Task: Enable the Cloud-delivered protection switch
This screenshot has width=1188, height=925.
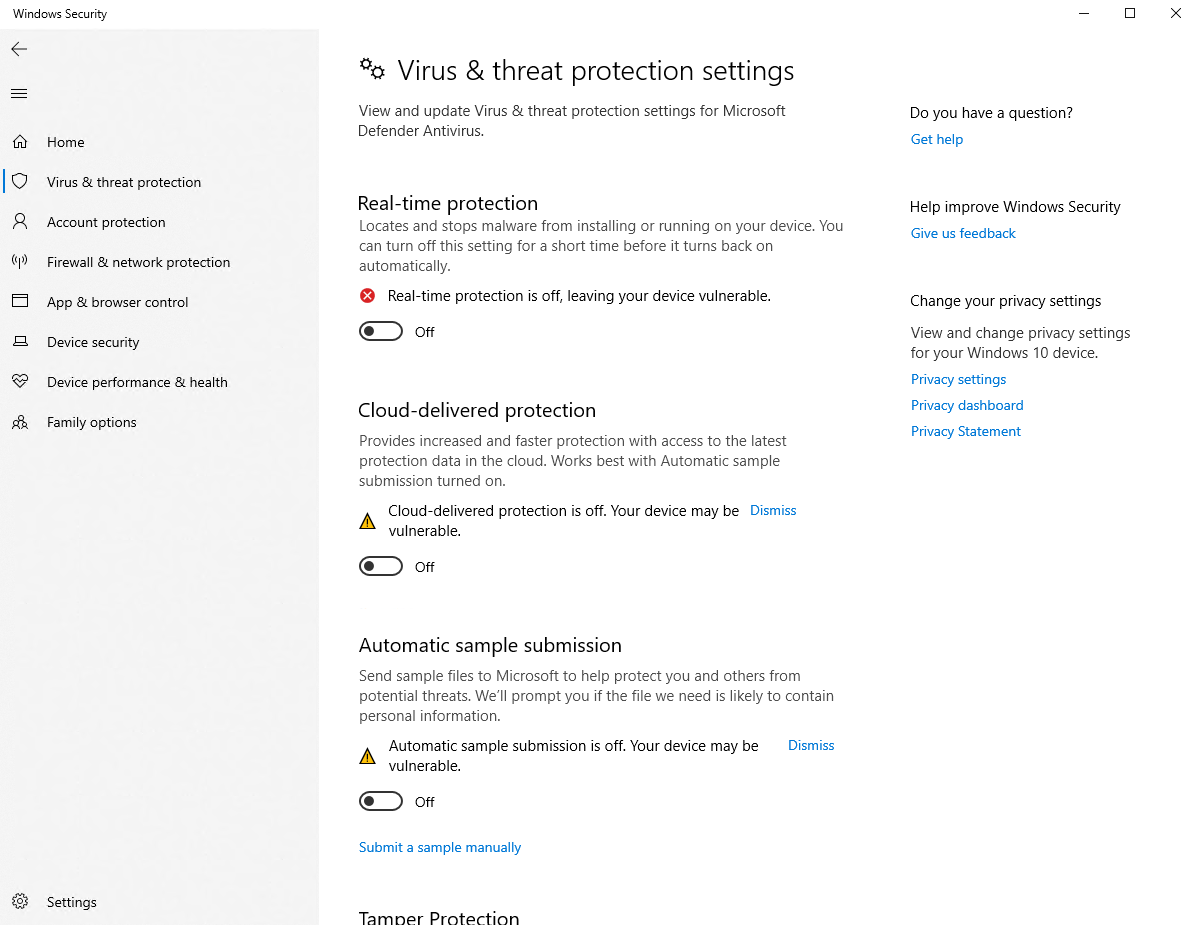Action: pyautogui.click(x=381, y=567)
